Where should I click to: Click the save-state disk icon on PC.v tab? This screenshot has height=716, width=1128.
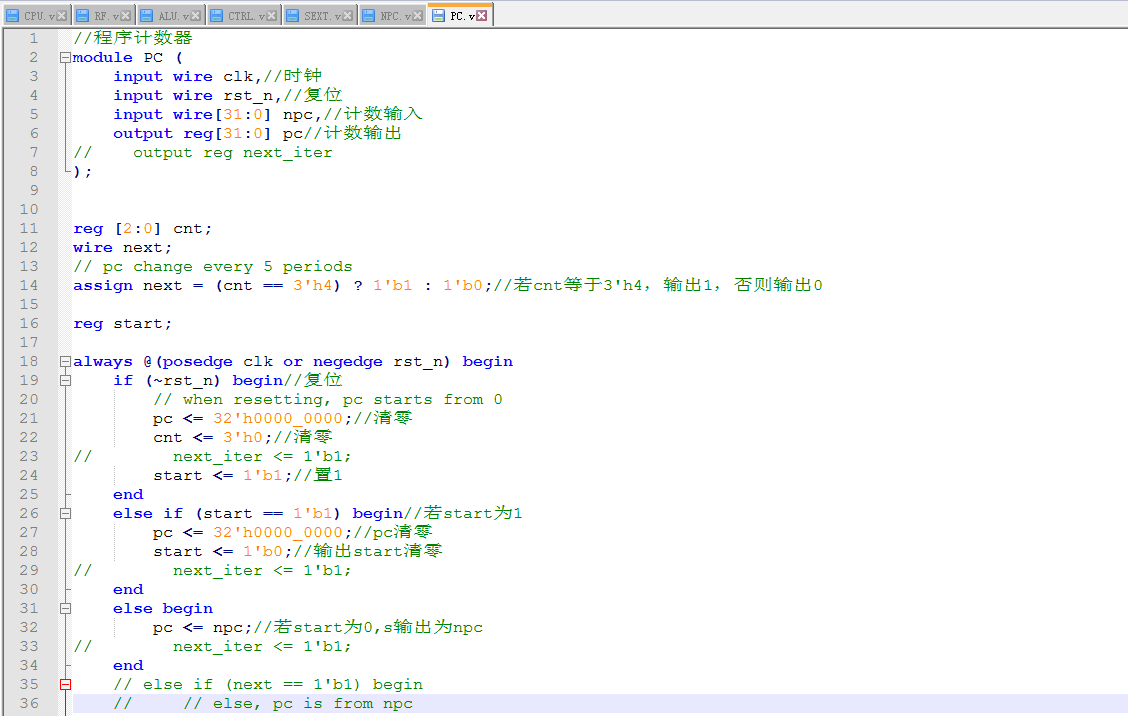click(438, 15)
